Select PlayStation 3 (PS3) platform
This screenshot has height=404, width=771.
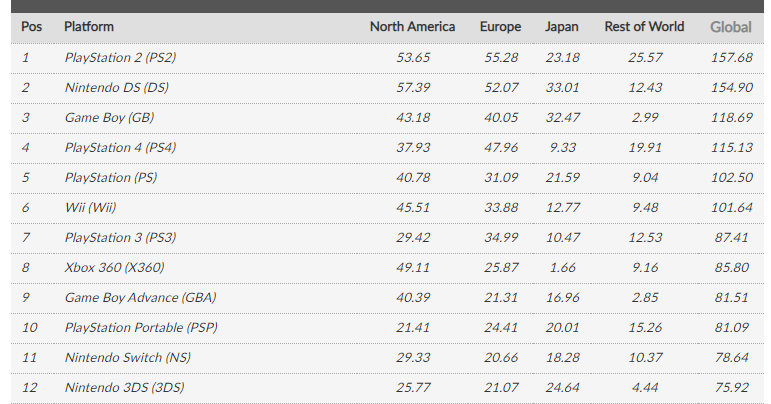[120, 237]
